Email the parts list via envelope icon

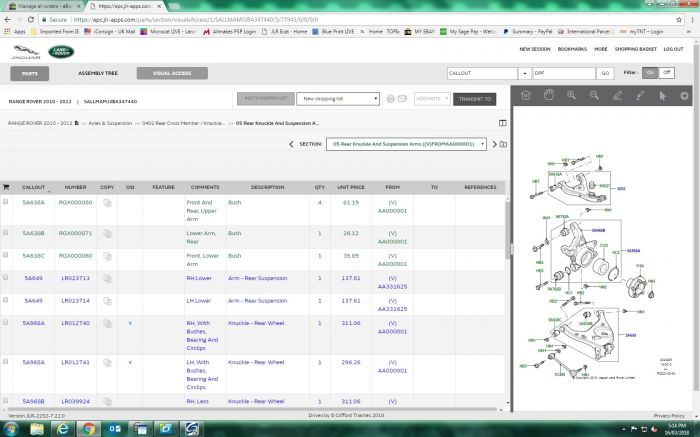point(402,99)
